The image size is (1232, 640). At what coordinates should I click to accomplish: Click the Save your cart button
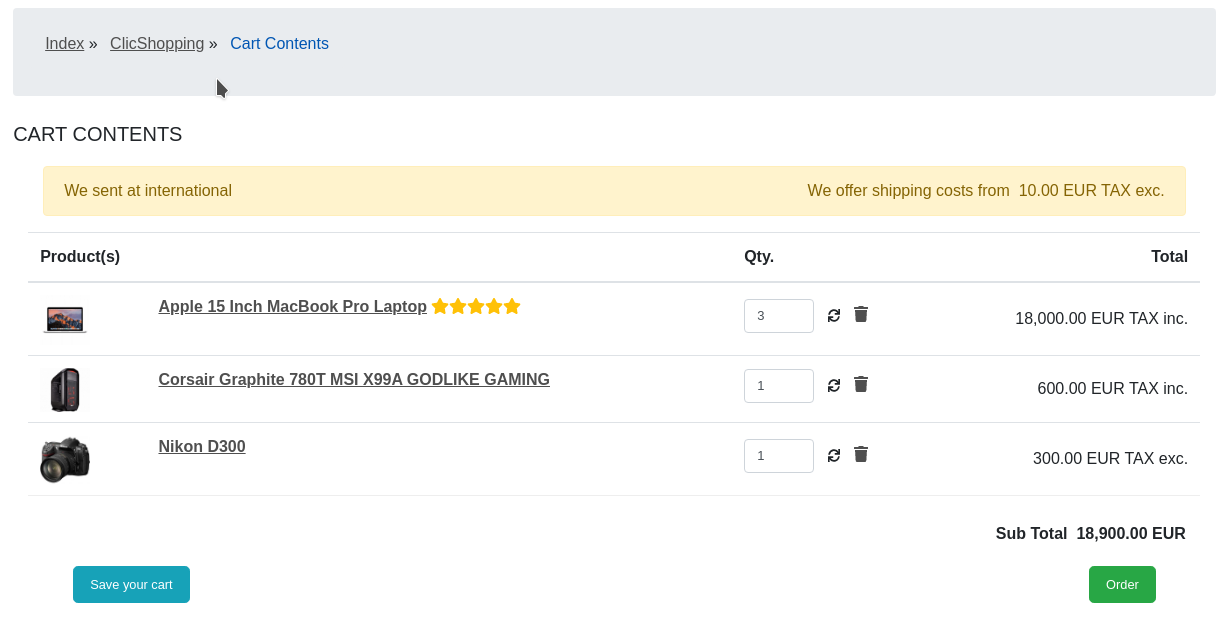point(131,585)
